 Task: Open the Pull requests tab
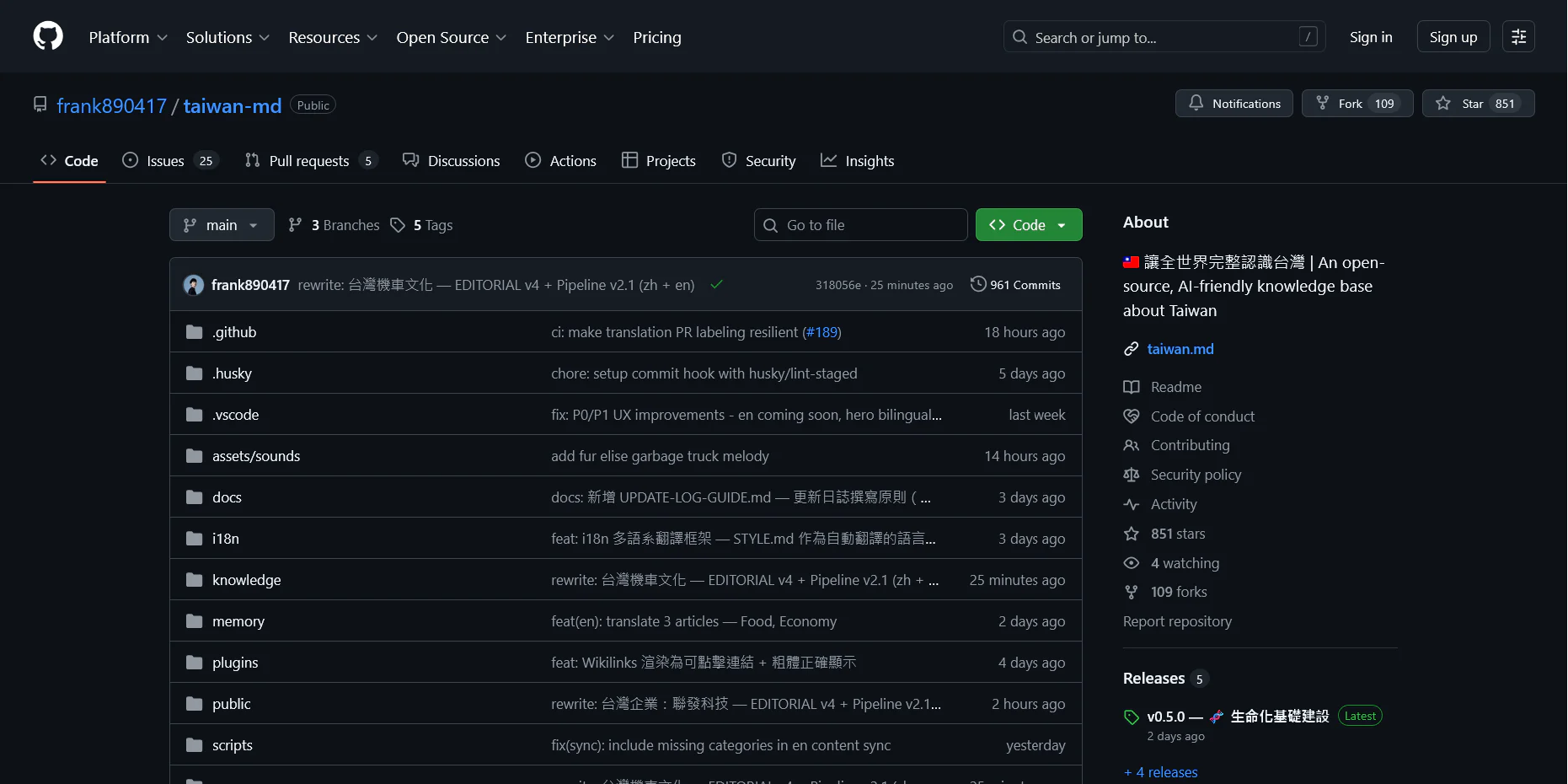coord(310,160)
